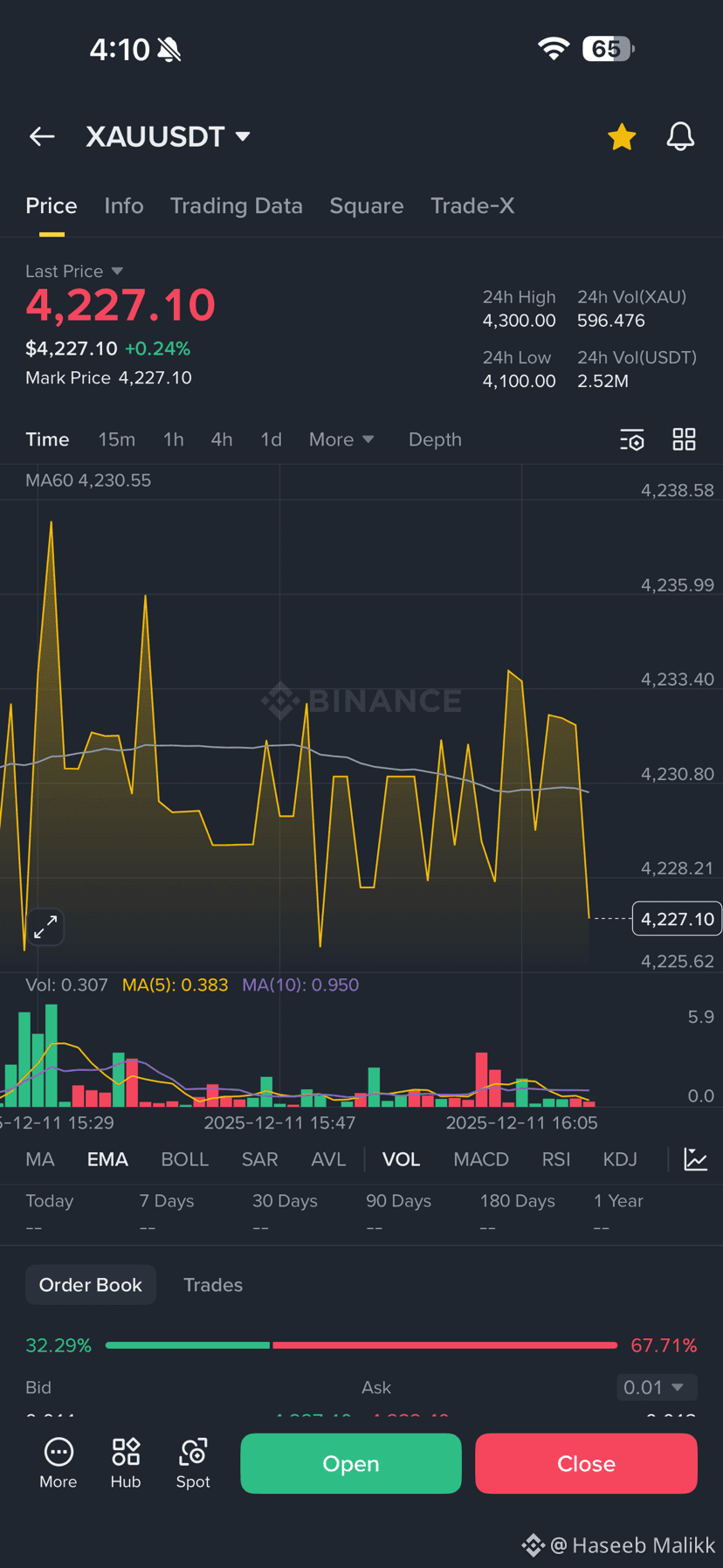Tap the 1 Year performance column
723x1568 pixels.
click(618, 1213)
